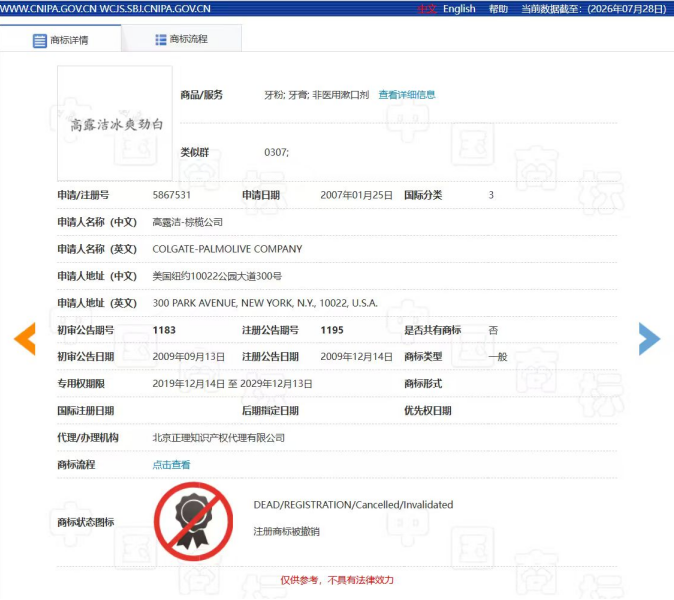Screen dimensions: 674x600
Task: Click the cancelled trademark status icon
Action: [x=193, y=521]
